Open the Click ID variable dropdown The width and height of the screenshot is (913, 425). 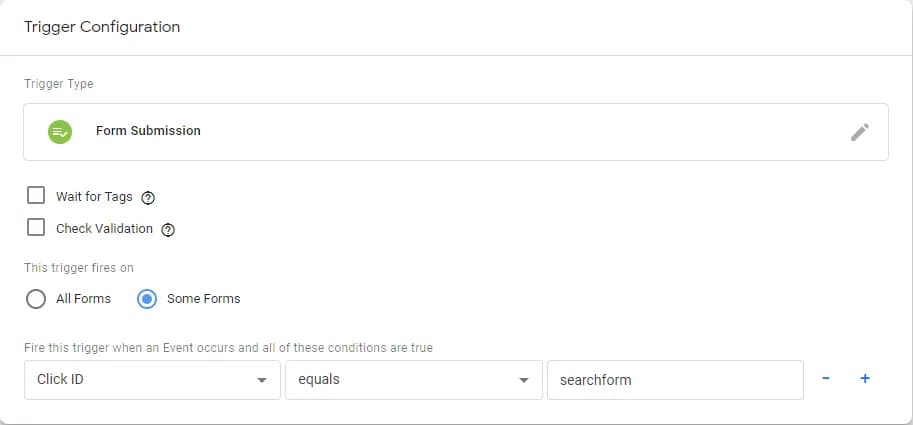(x=151, y=380)
